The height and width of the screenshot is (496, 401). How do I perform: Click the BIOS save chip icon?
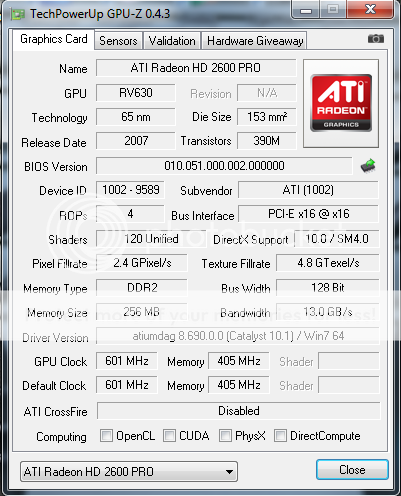pyautogui.click(x=368, y=166)
